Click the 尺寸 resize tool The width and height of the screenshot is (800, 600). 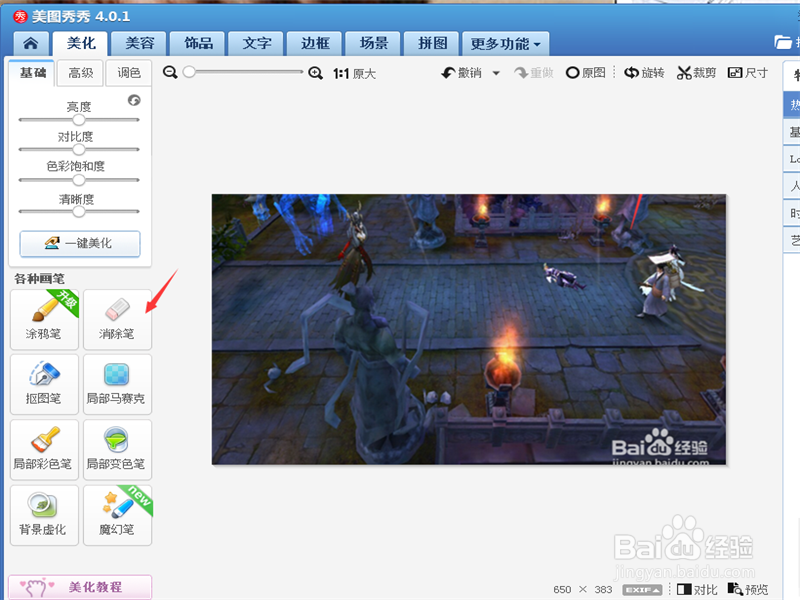[748, 73]
